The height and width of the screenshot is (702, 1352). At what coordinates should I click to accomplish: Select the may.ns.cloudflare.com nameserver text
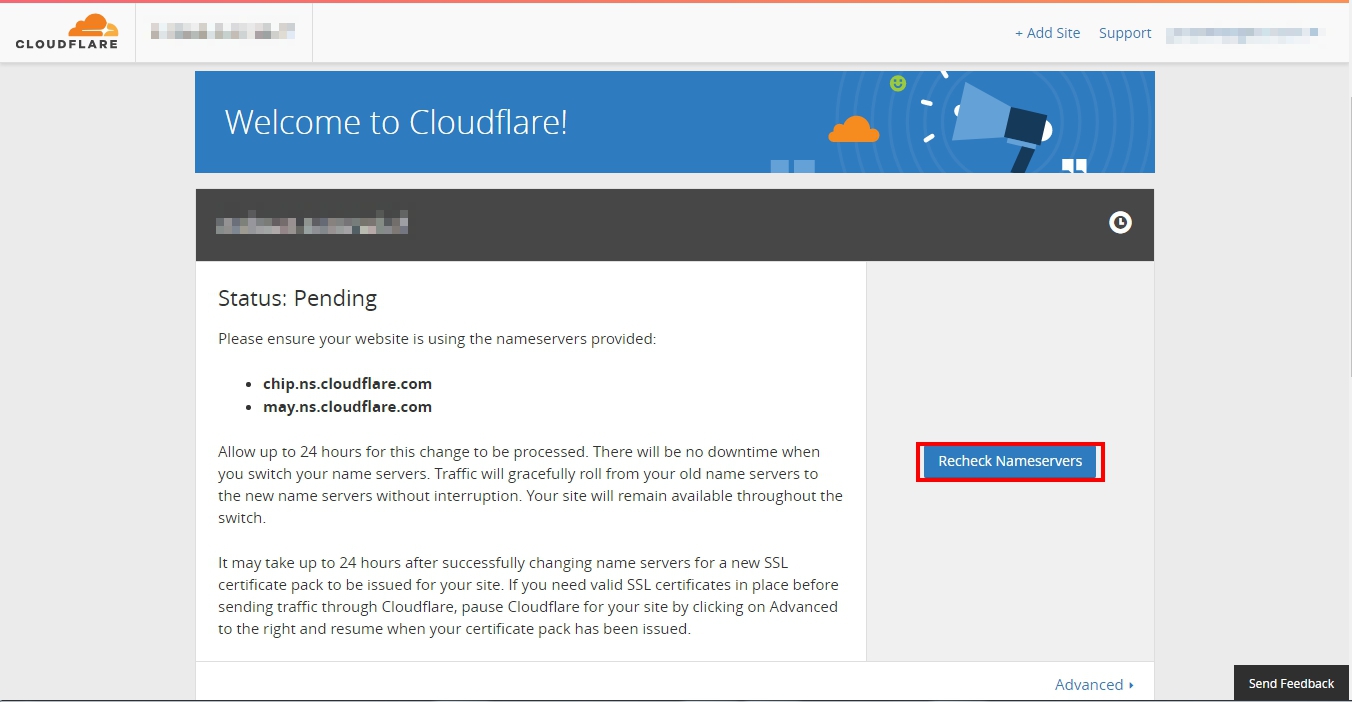[x=347, y=407]
